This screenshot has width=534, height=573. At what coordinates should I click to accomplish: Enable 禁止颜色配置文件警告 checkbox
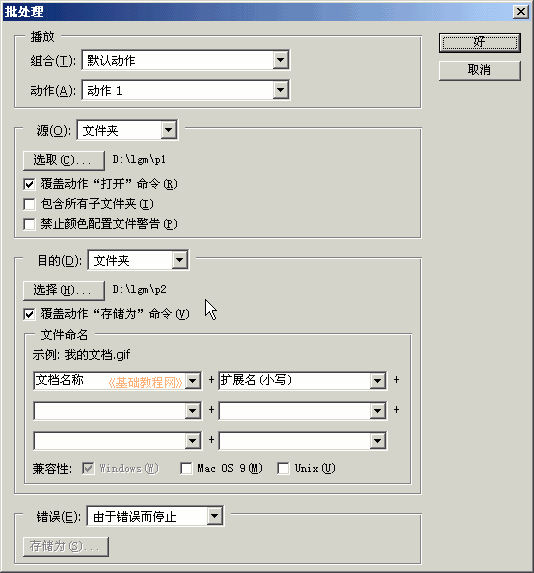29,224
